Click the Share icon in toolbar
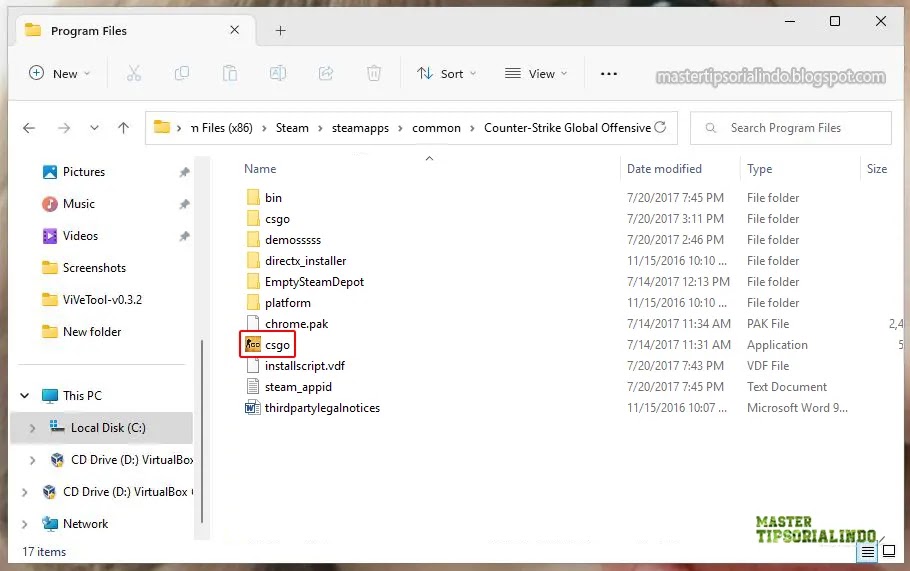 (326, 74)
